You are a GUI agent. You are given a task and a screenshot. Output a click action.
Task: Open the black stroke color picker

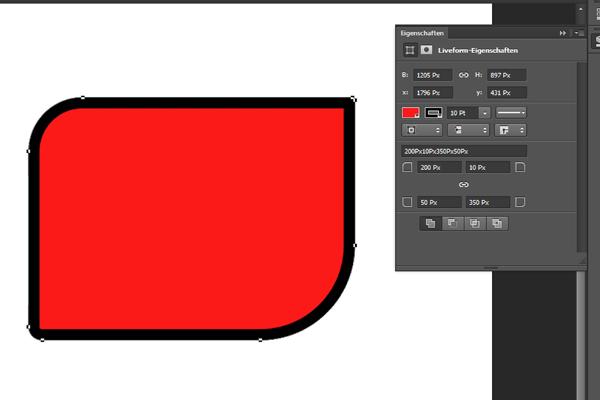pyautogui.click(x=435, y=112)
